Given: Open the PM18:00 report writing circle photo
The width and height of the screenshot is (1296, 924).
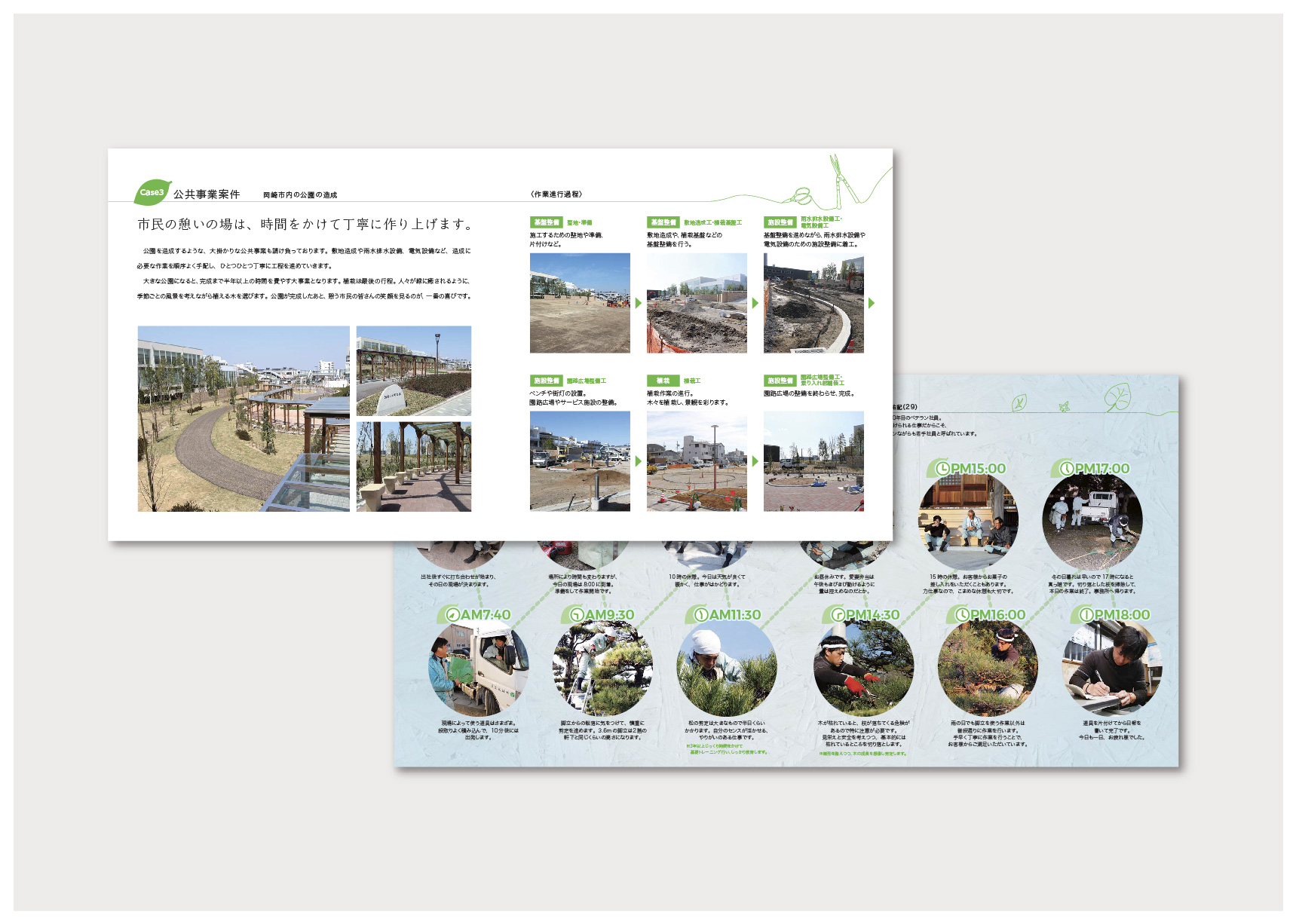Looking at the screenshot, I should tap(1113, 666).
